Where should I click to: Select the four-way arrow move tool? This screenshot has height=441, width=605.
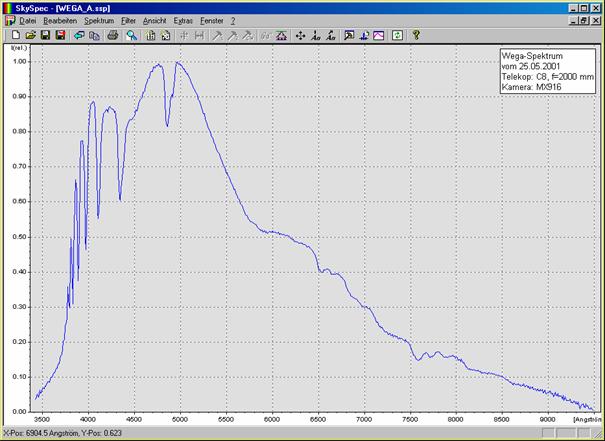(x=301, y=35)
